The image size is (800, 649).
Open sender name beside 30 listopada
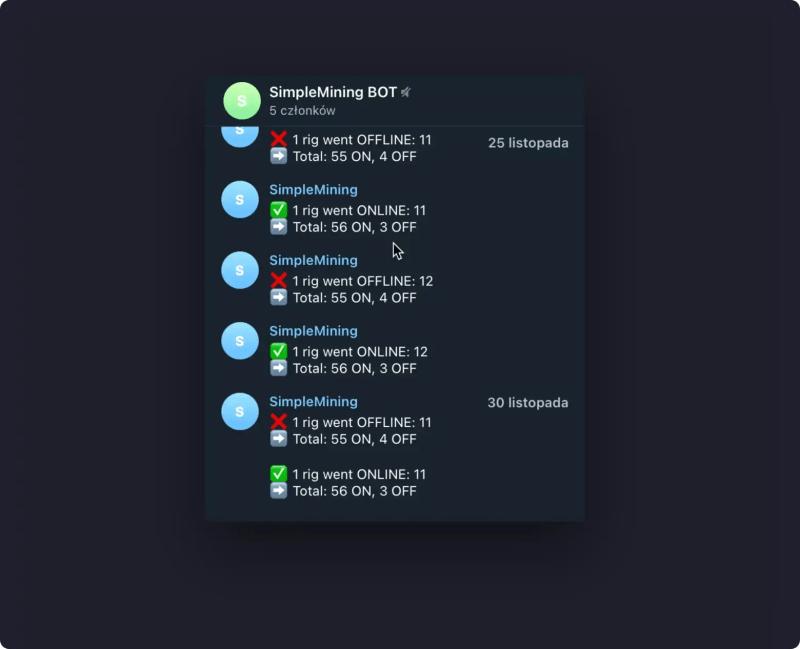313,402
